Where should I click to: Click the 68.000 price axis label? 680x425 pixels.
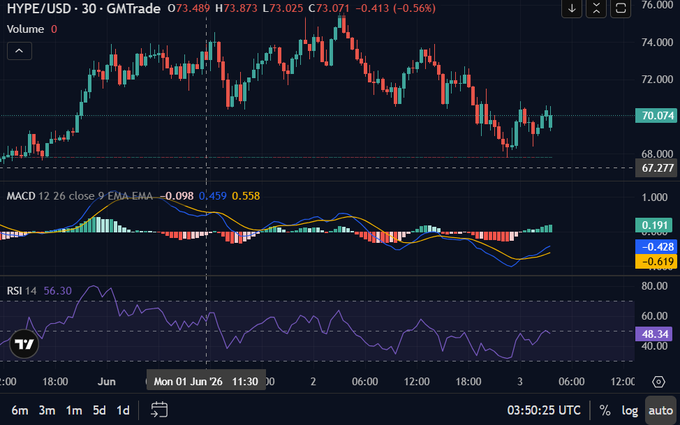pos(657,154)
